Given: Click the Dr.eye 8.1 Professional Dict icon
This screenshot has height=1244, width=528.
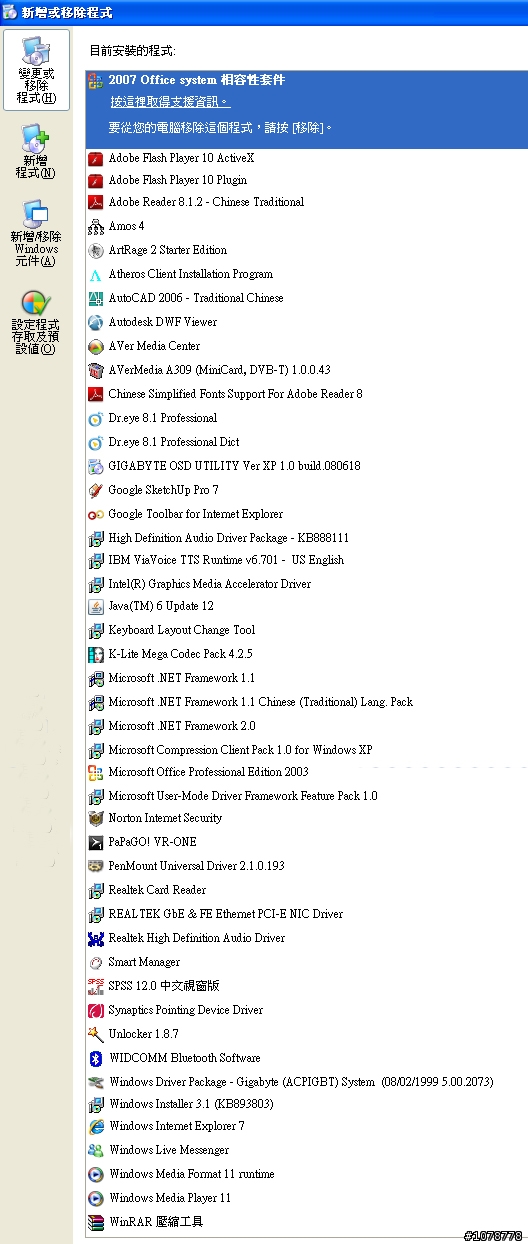Looking at the screenshot, I should tap(96, 442).
